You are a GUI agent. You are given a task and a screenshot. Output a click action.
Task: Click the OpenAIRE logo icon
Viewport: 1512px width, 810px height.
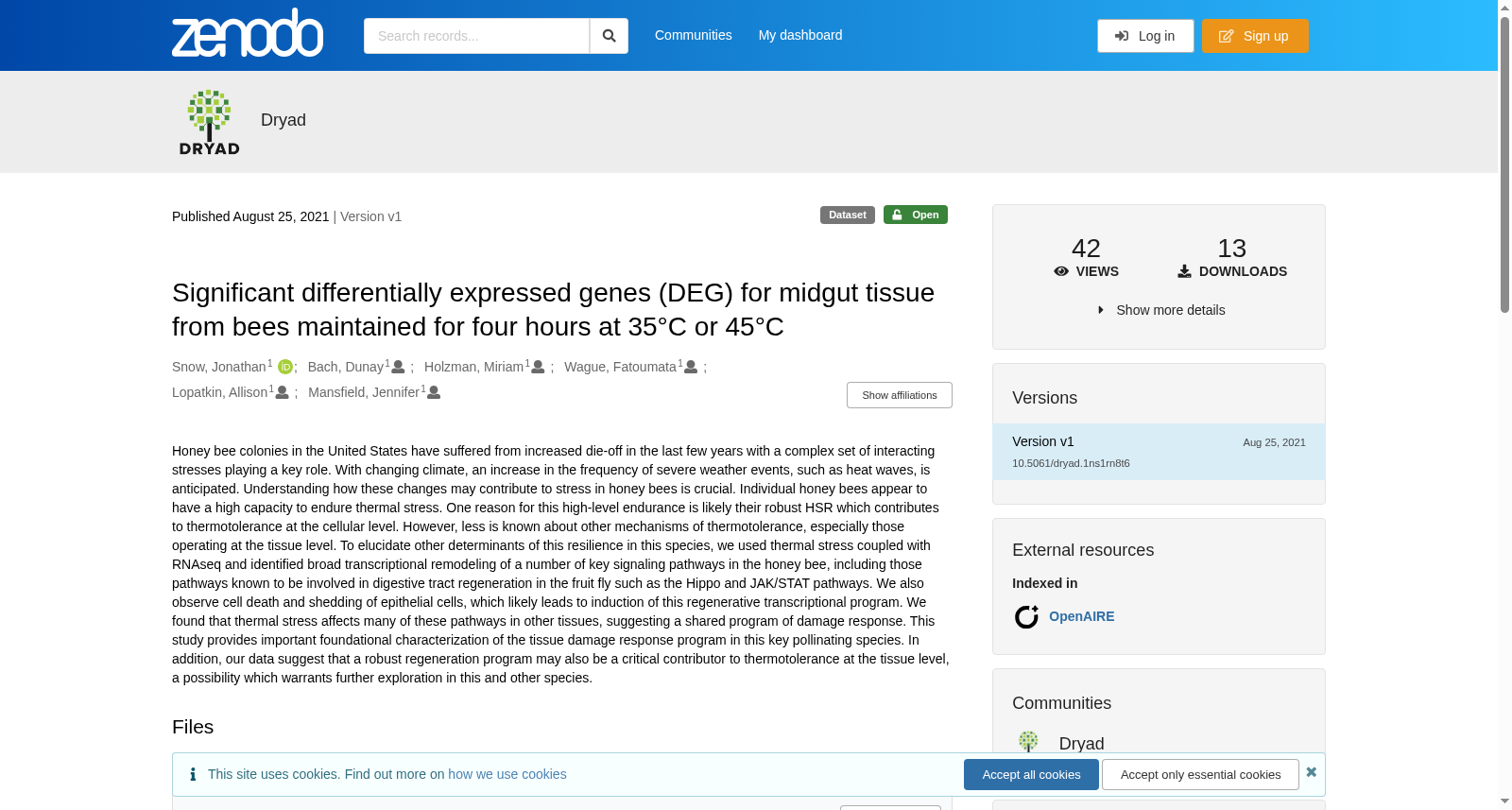coord(1026,616)
